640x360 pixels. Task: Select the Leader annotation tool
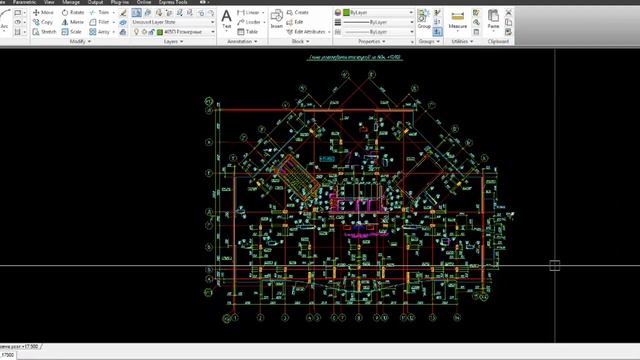click(x=250, y=22)
